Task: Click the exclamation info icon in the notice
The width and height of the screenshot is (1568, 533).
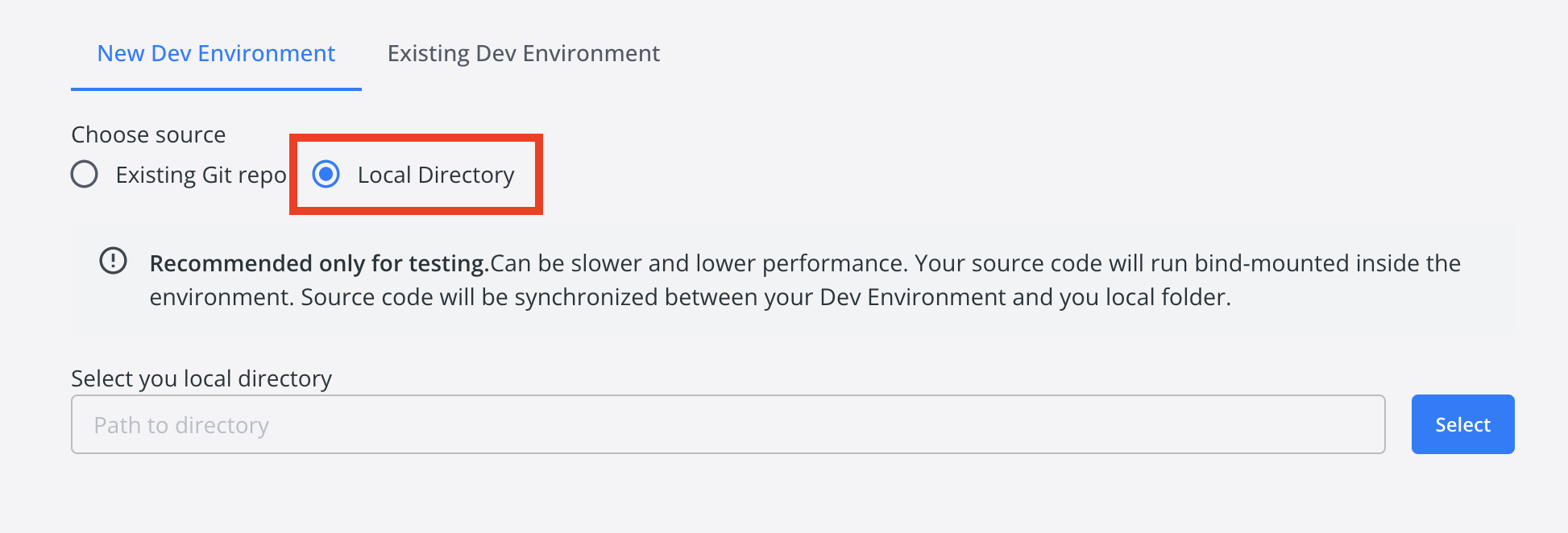Action: pos(113,261)
